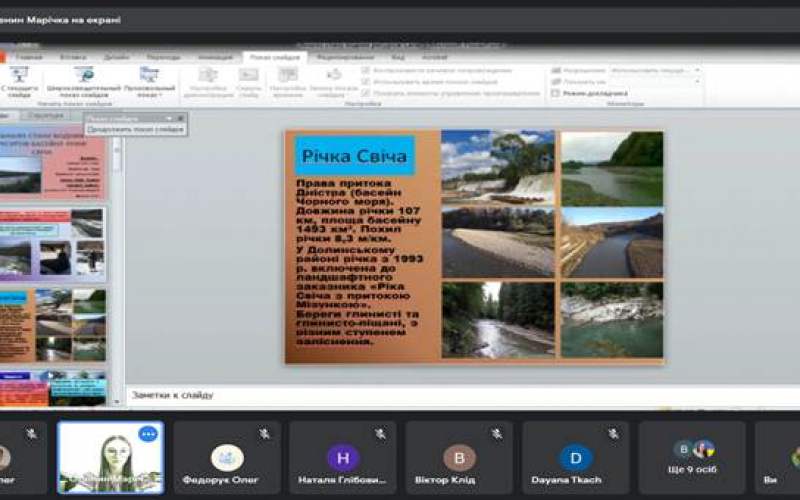Click the Федорук Олег avatar circle
The height and width of the screenshot is (500, 800).
pos(227,458)
